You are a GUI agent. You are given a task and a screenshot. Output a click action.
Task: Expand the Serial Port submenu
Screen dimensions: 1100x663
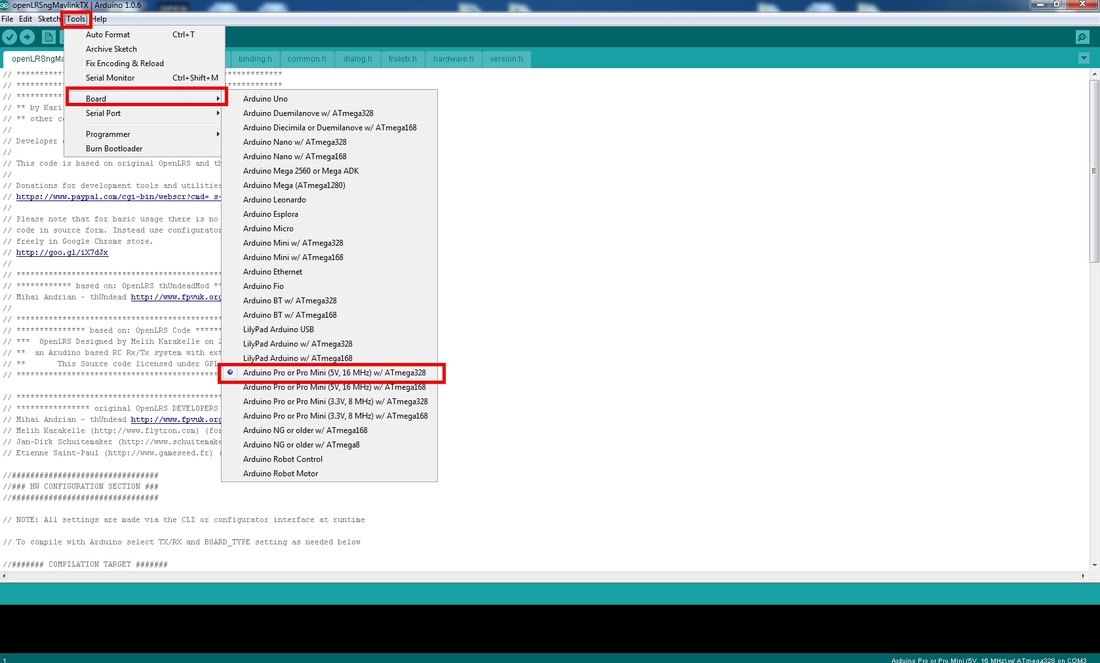[x=146, y=113]
